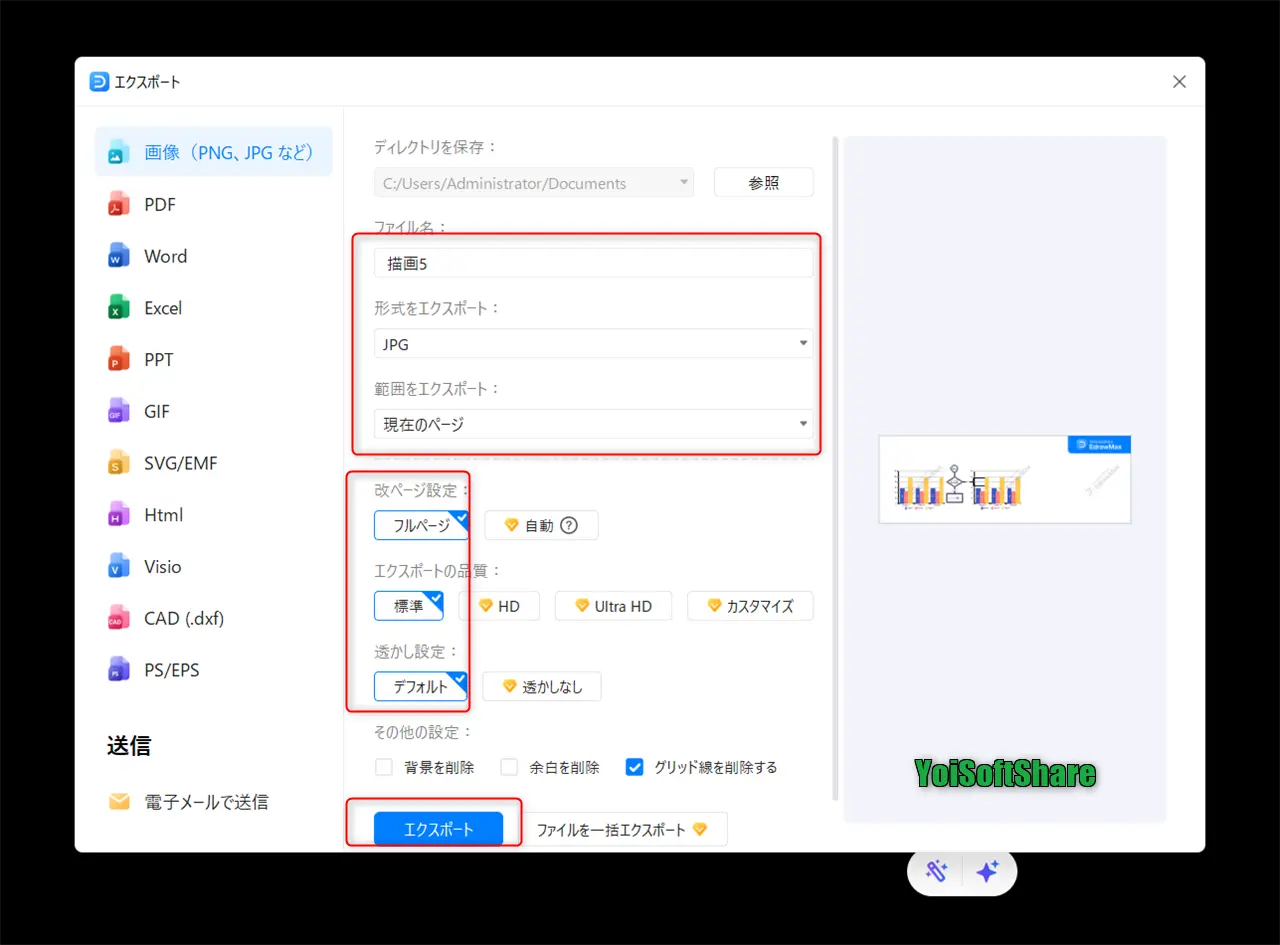Click the GIF format icon

[119, 411]
